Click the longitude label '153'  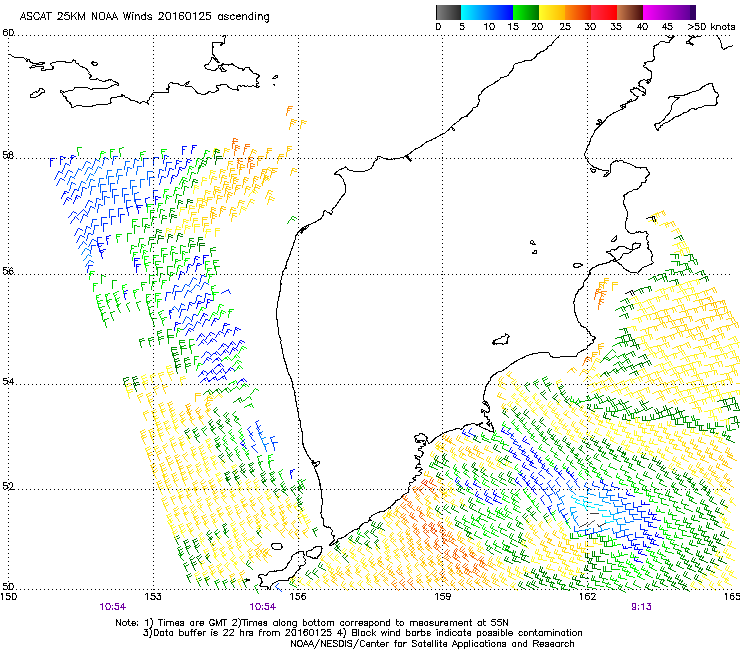point(153,597)
